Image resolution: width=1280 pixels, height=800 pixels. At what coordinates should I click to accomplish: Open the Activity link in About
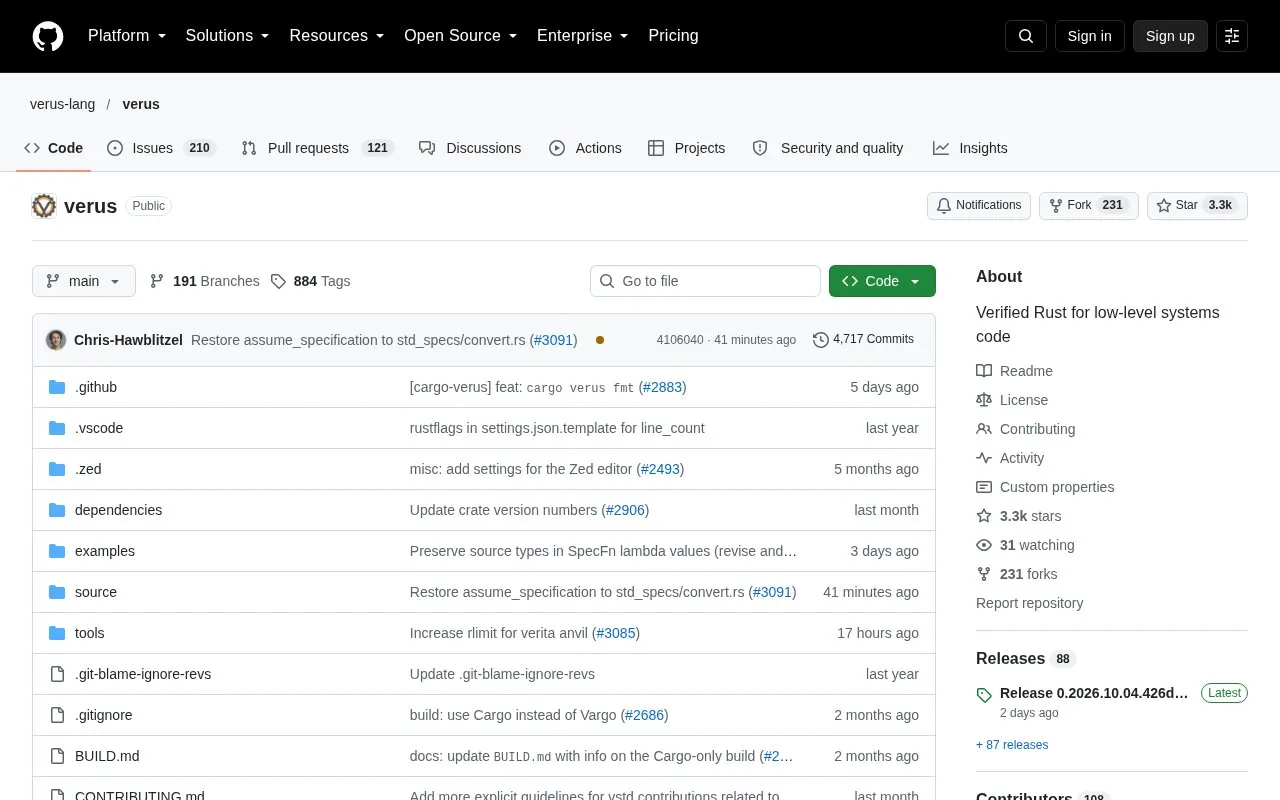click(x=1010, y=458)
